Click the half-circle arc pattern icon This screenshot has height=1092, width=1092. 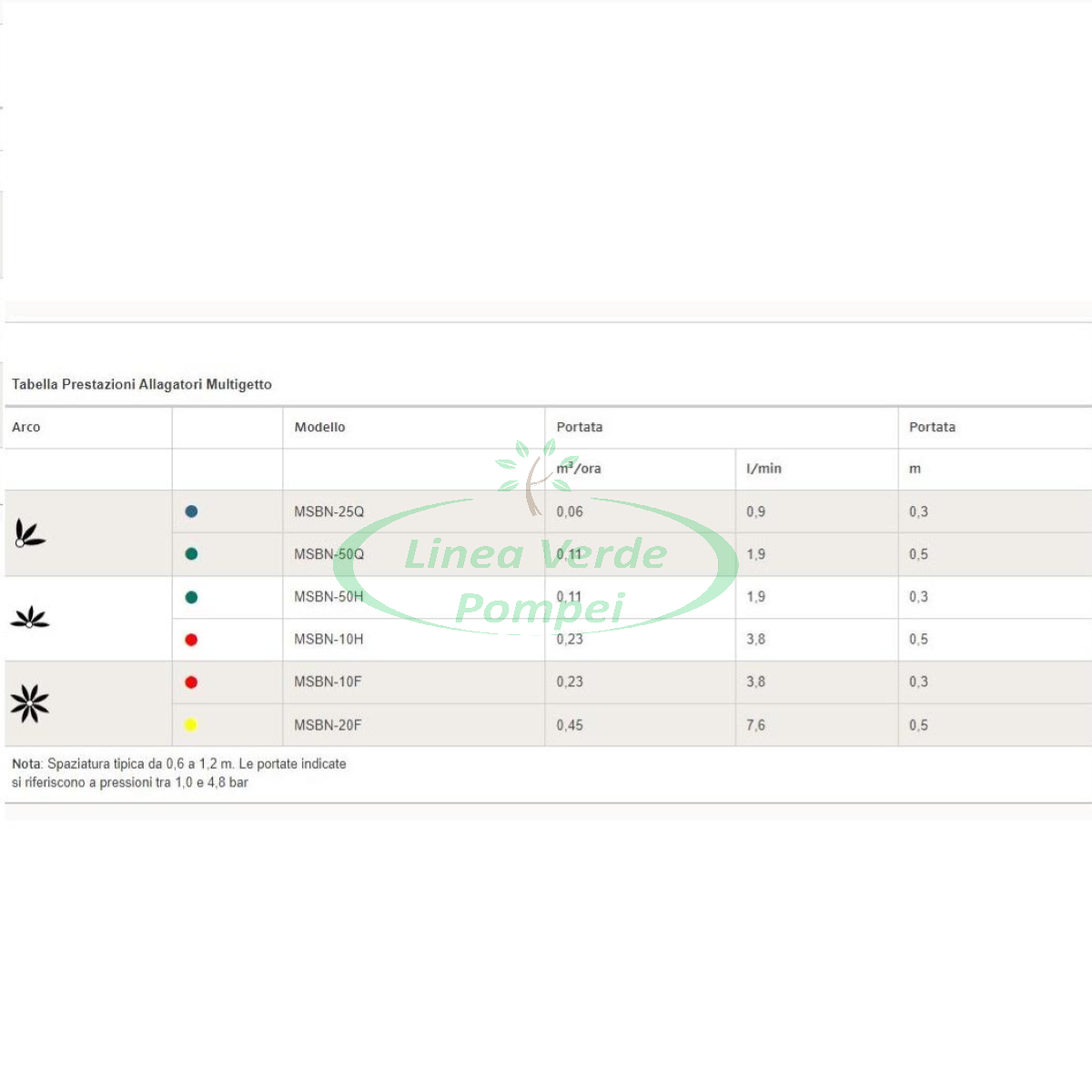29,619
